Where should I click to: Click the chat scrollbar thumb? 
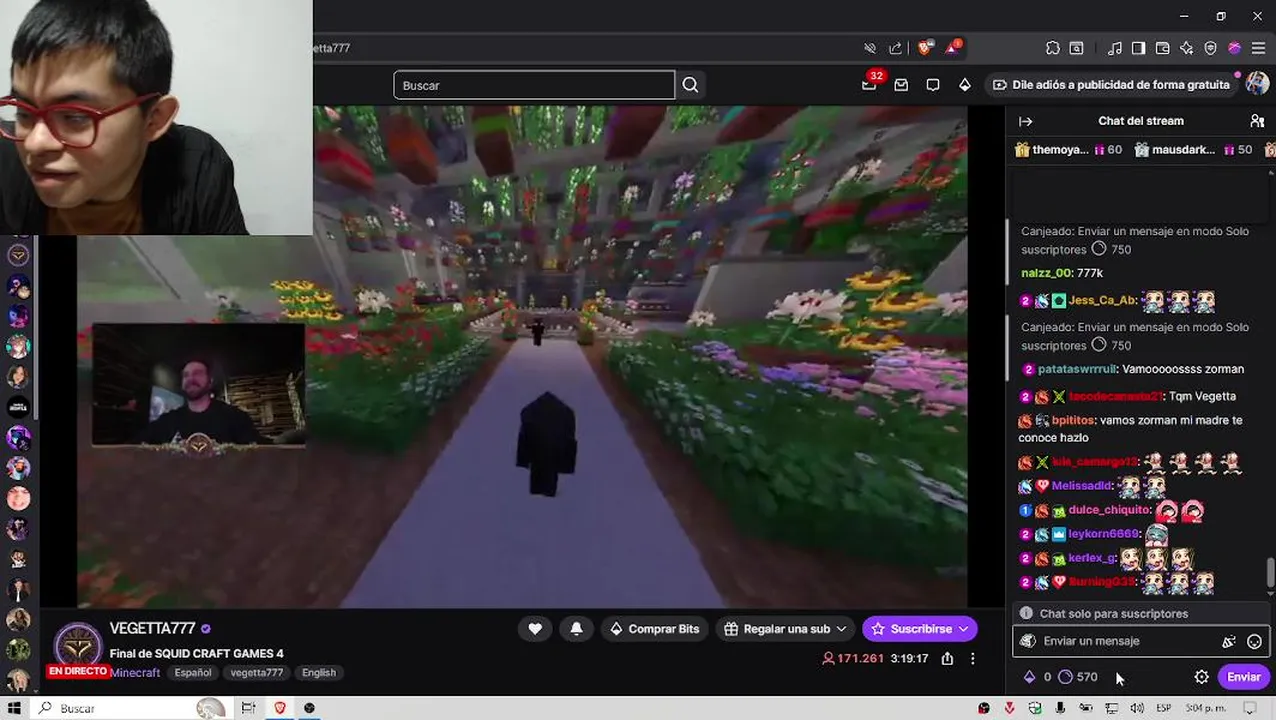point(1270,573)
